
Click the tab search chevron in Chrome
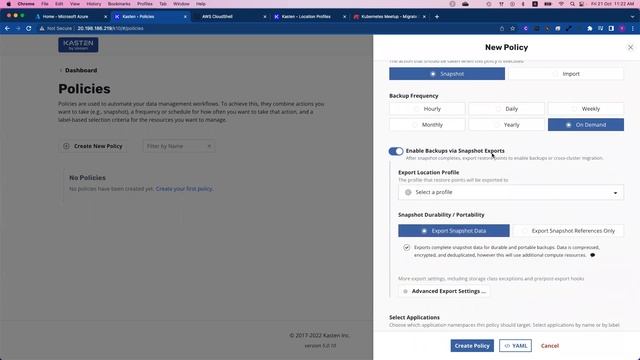(x=632, y=17)
